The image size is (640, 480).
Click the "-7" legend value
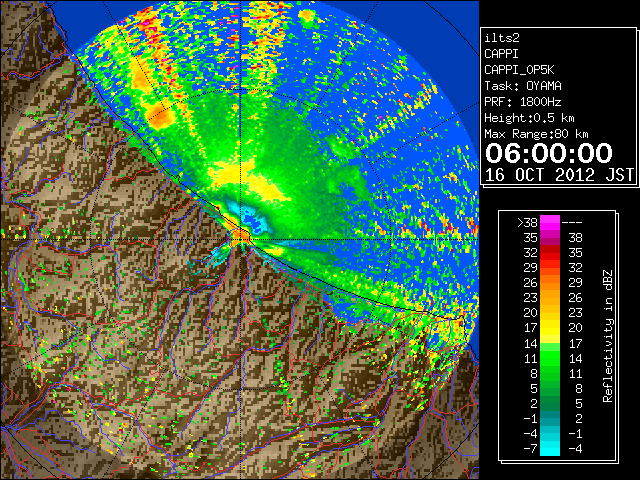coord(530,448)
